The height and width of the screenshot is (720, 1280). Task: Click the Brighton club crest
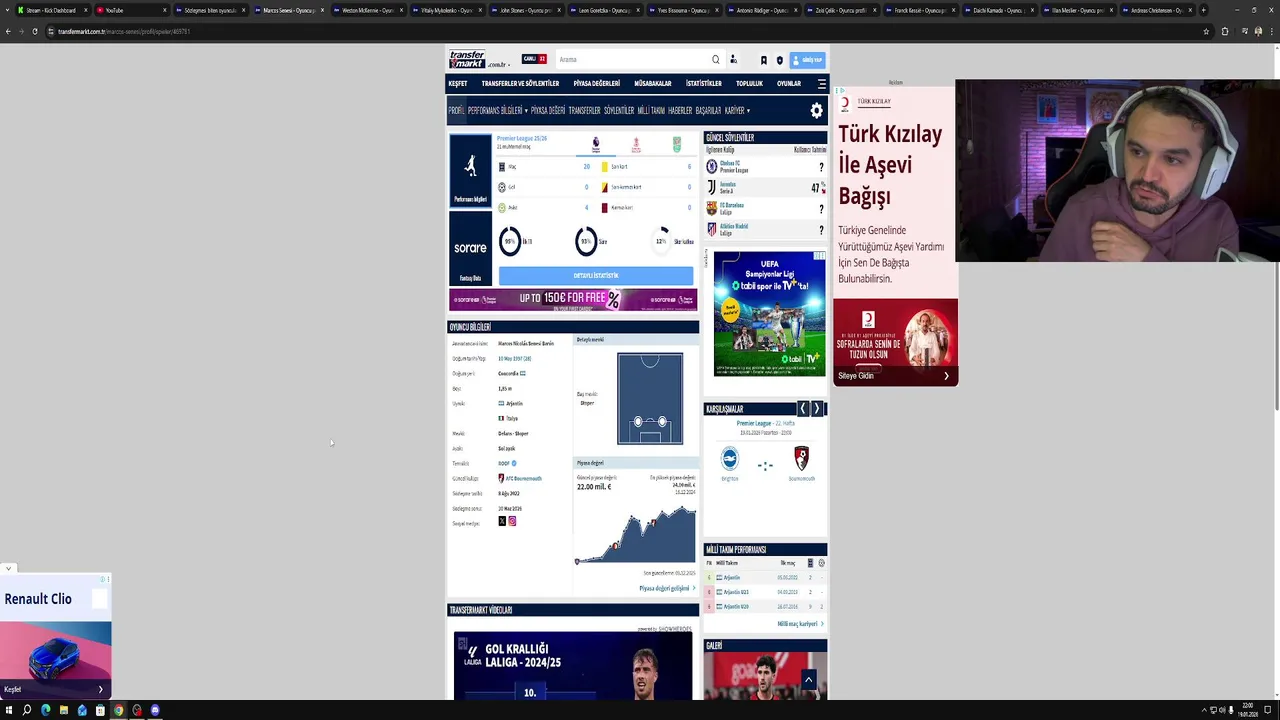click(x=730, y=458)
